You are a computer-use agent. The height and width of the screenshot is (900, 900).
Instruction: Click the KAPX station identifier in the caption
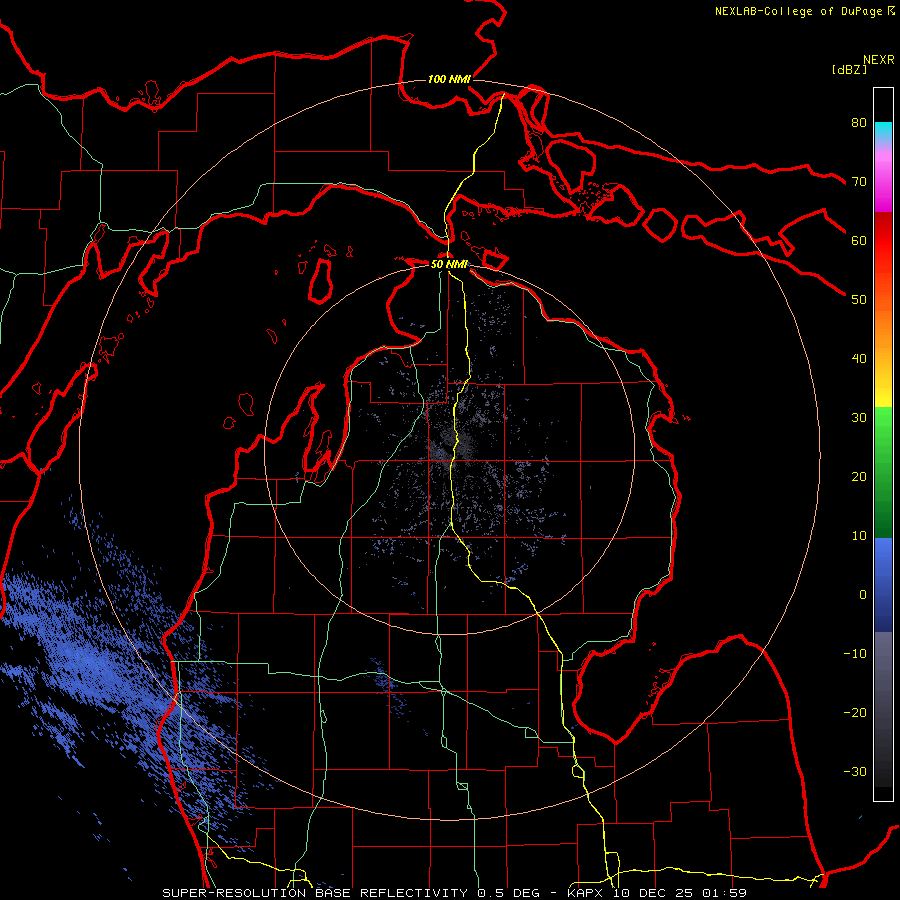pyautogui.click(x=587, y=893)
